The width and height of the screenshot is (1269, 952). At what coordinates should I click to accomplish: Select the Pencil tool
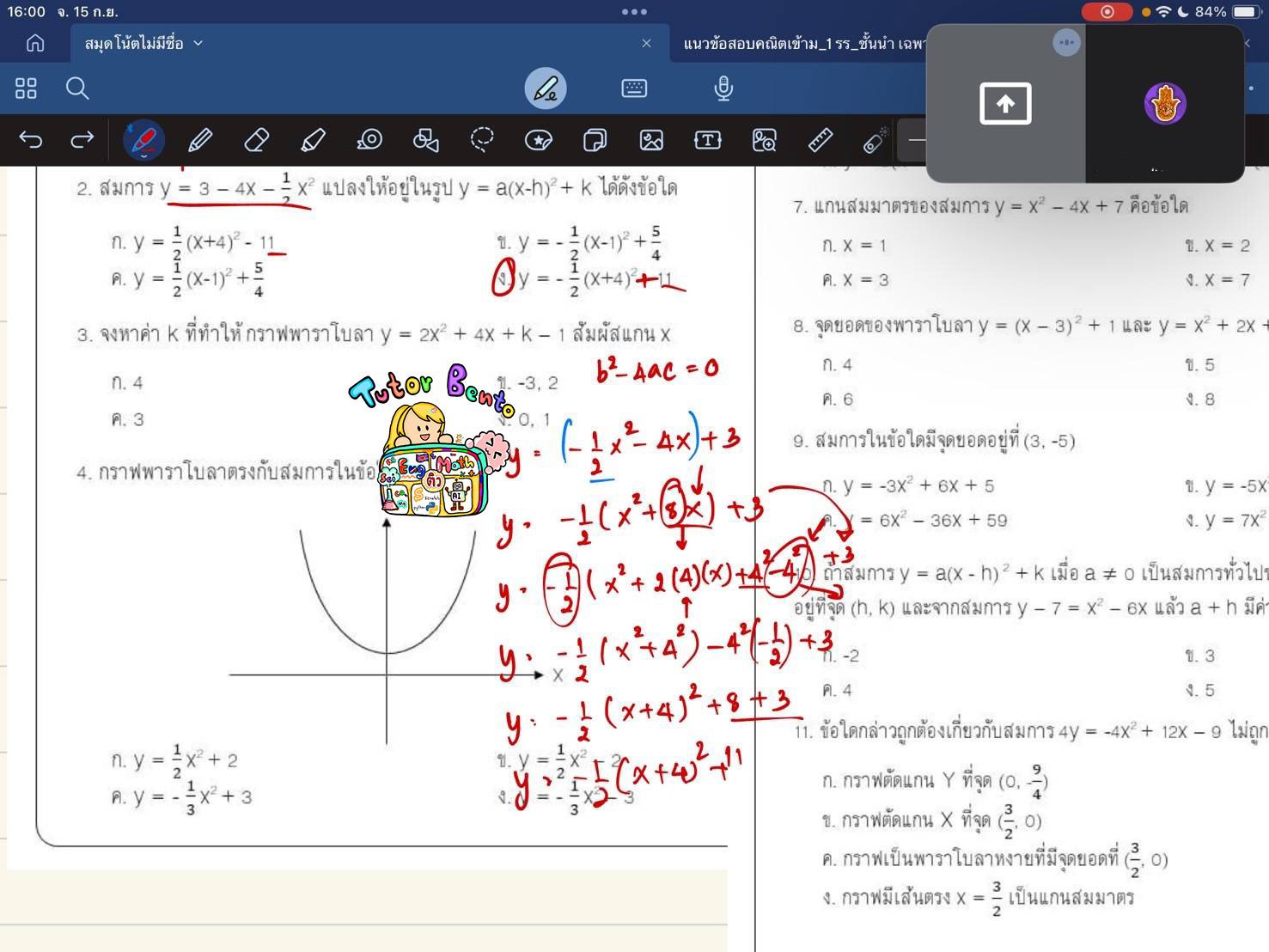(200, 139)
